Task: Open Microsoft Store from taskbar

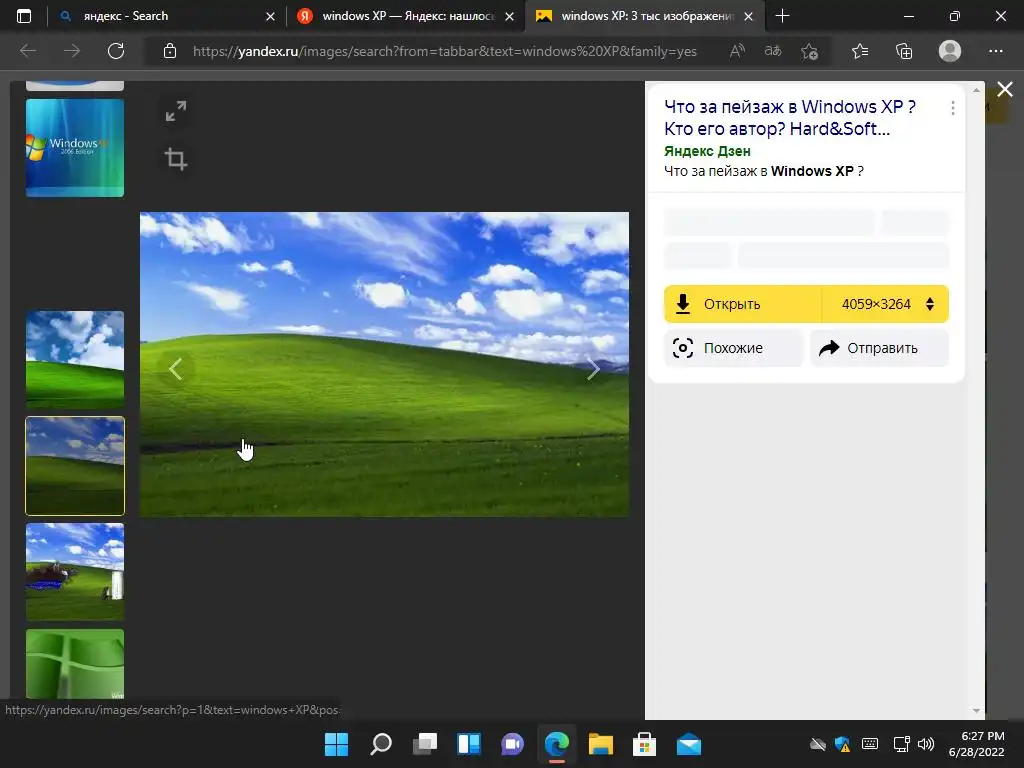Action: 645,744
